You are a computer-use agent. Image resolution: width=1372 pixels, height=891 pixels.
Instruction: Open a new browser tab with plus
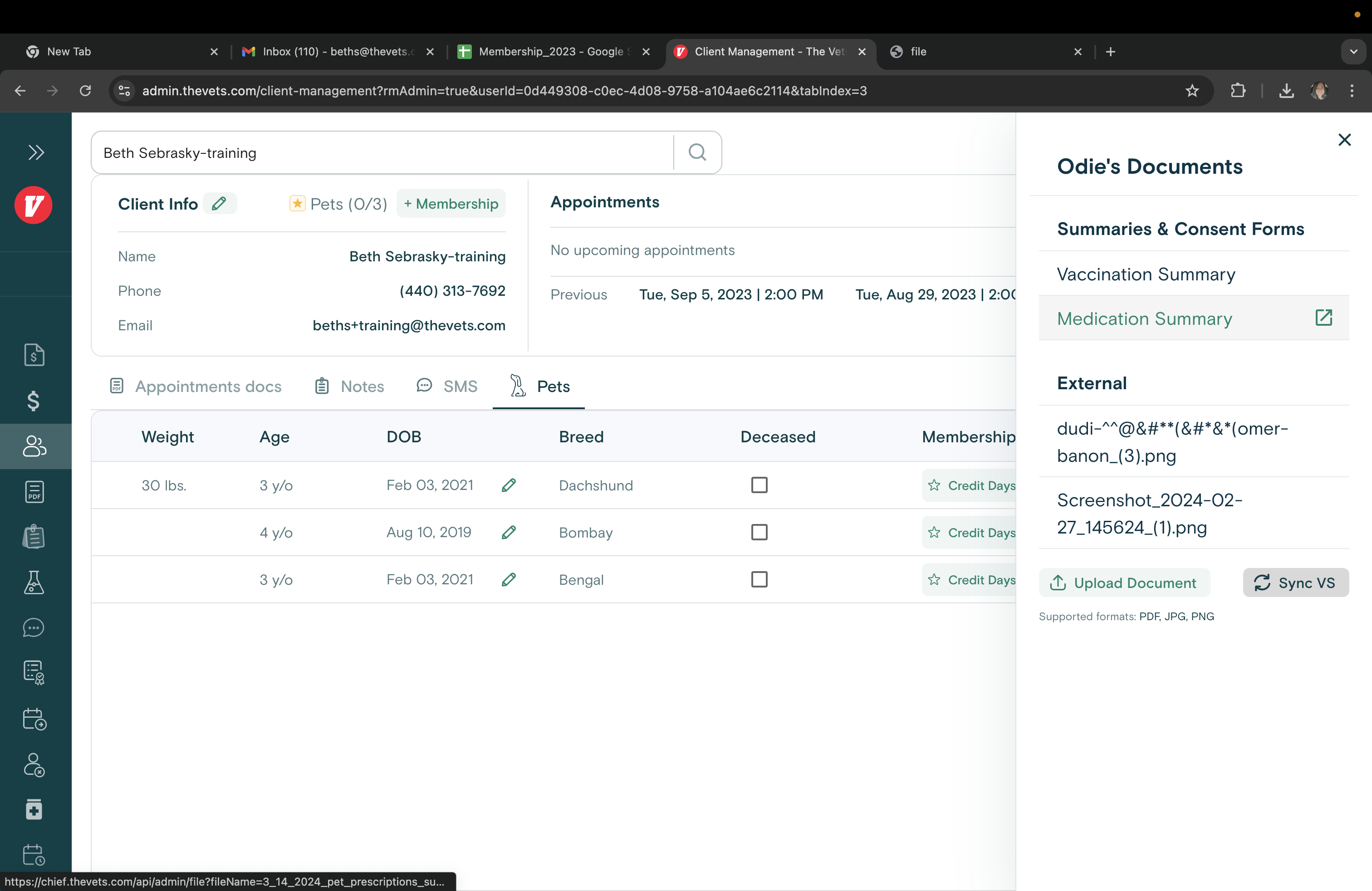click(x=1110, y=52)
